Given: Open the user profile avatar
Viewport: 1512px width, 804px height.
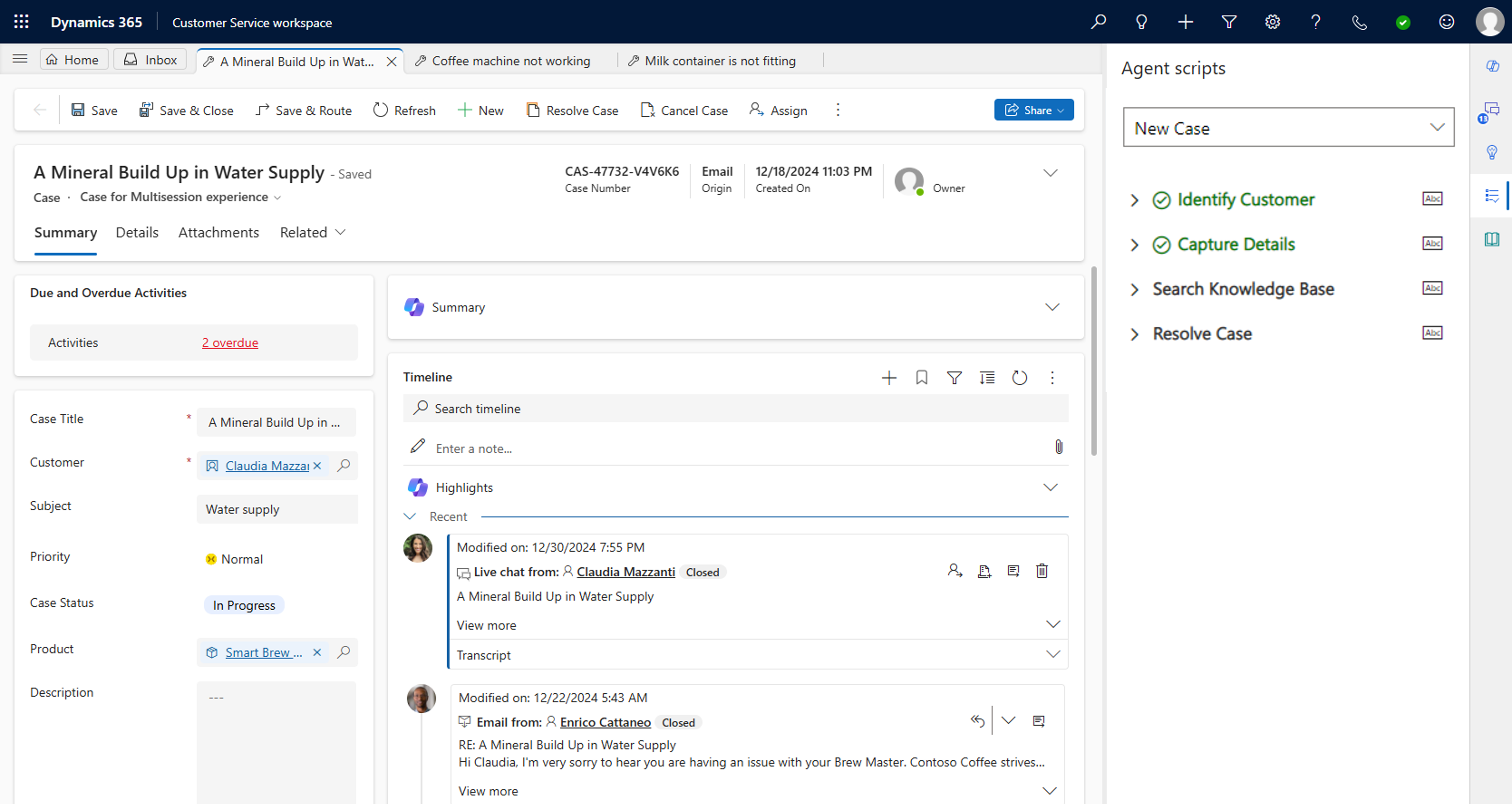Looking at the screenshot, I should coord(1490,22).
